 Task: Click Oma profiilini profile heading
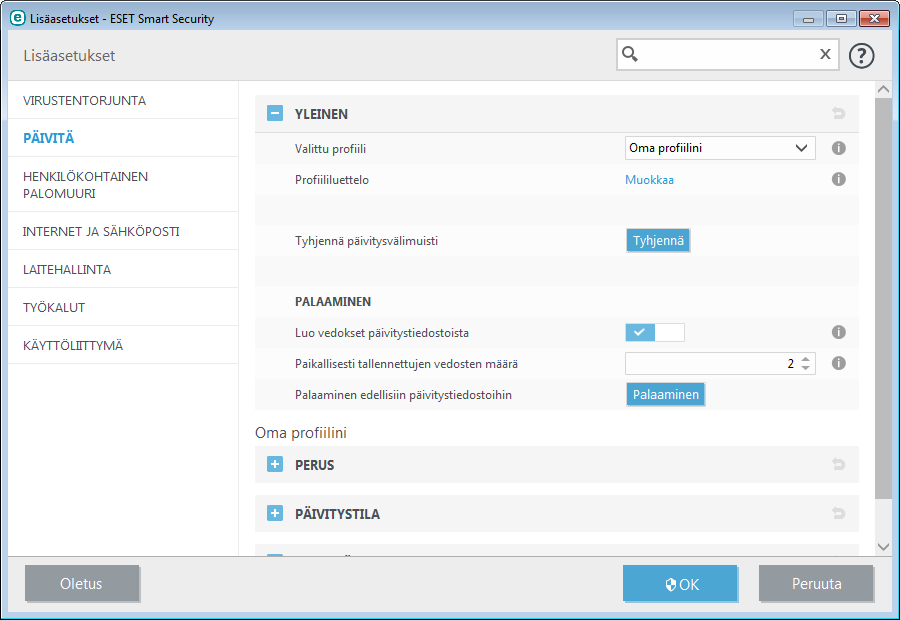coord(301,433)
